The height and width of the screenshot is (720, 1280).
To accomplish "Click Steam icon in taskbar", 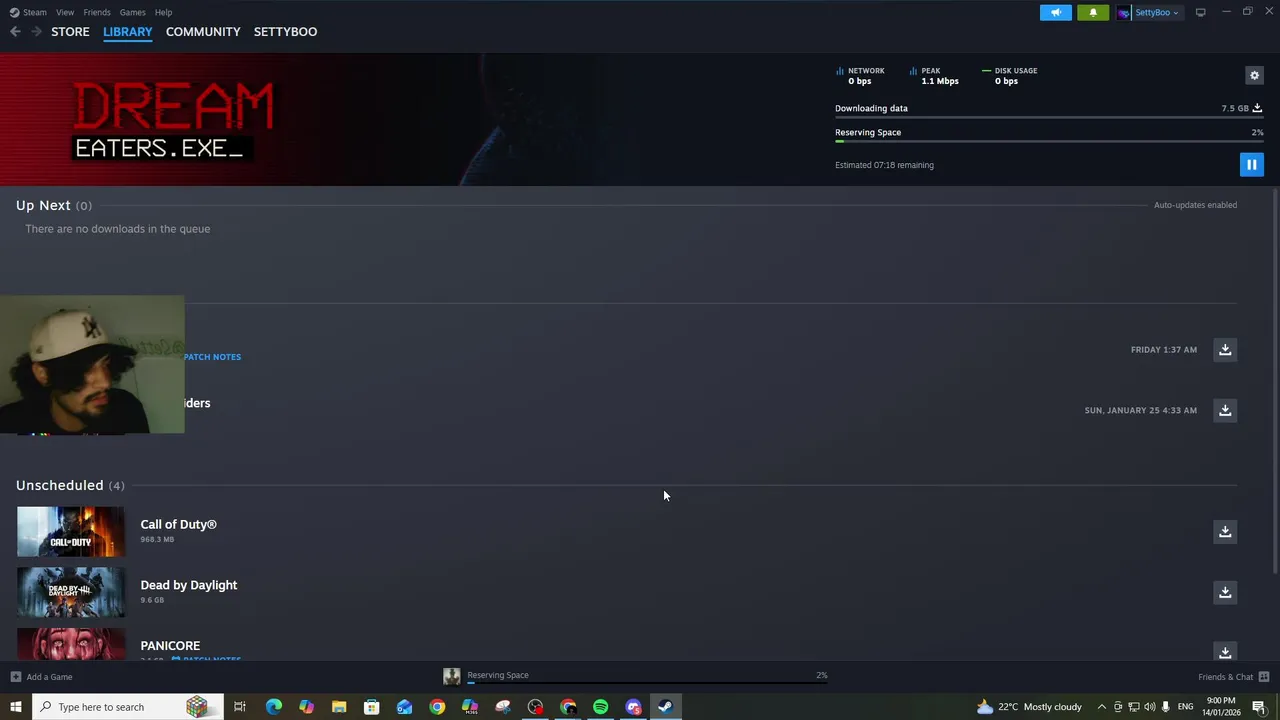I will pos(665,707).
